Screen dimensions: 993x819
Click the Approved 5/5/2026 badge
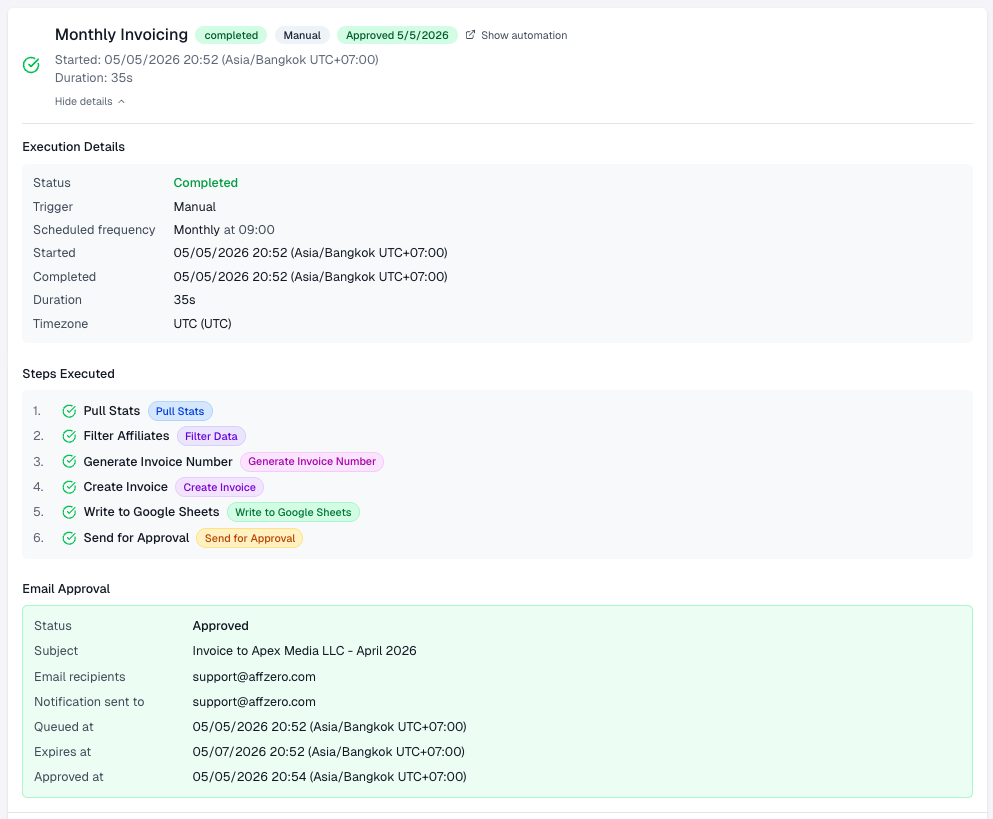coord(397,35)
